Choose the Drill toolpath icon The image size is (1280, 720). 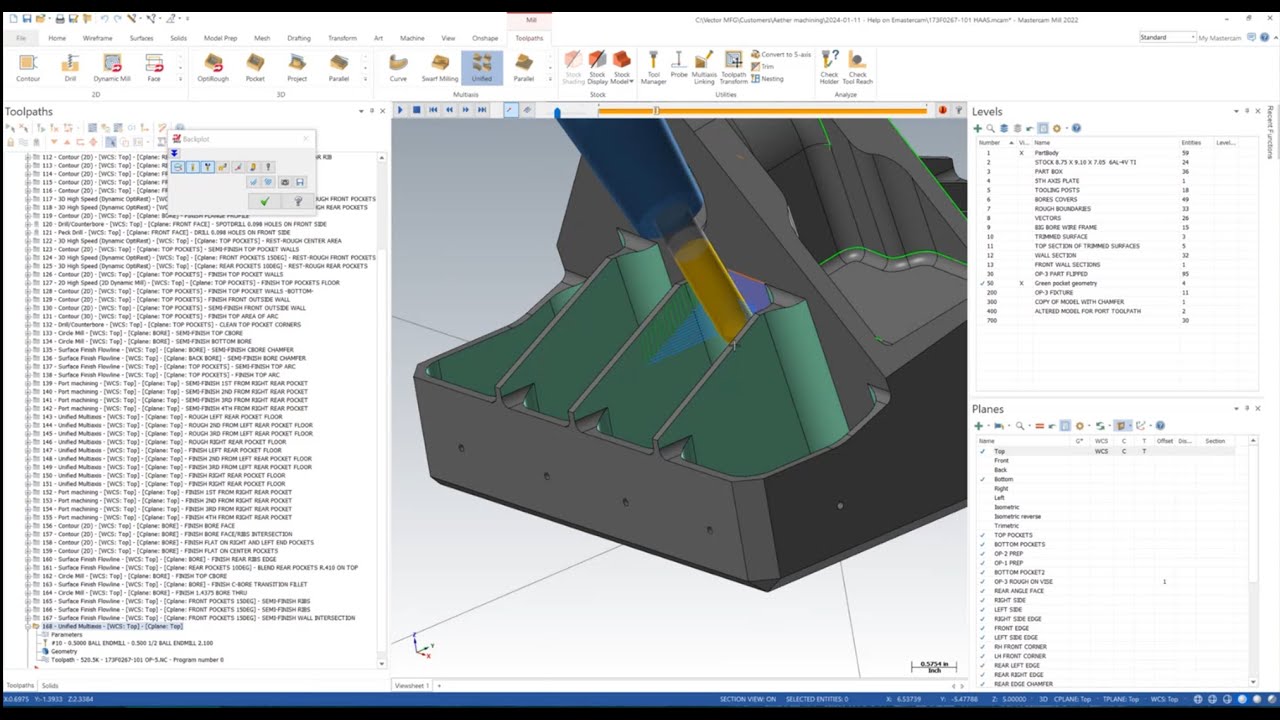[x=70, y=67]
